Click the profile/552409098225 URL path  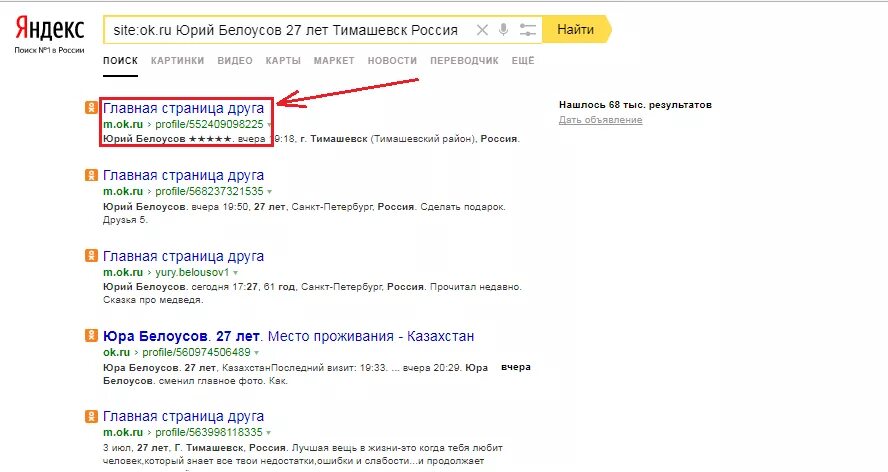point(210,124)
